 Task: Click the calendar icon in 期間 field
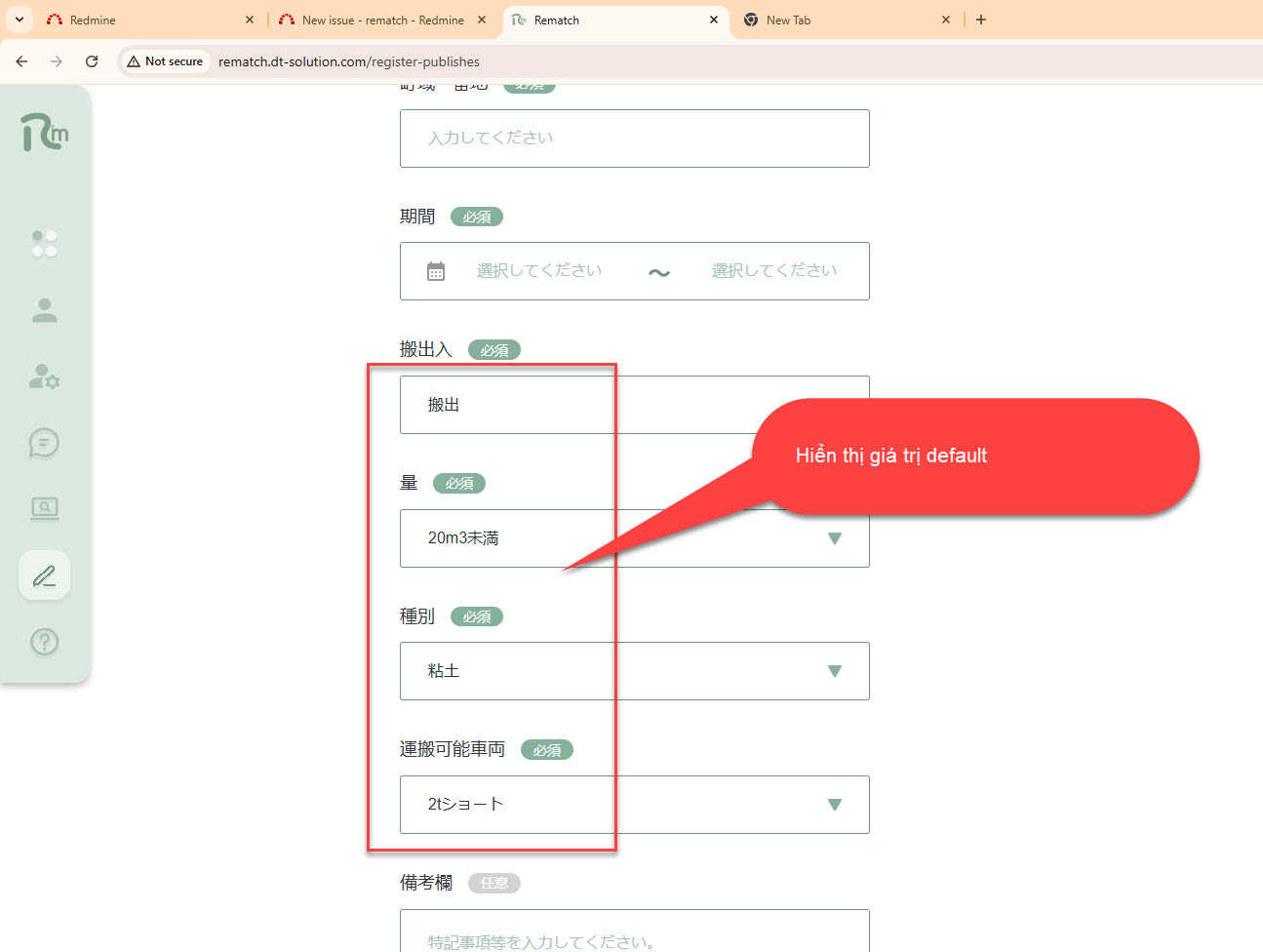click(436, 271)
